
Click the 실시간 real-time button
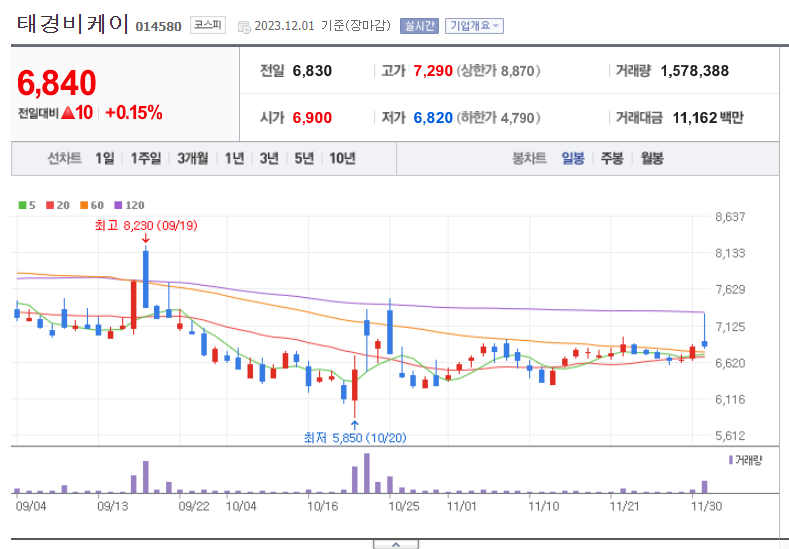coord(419,26)
